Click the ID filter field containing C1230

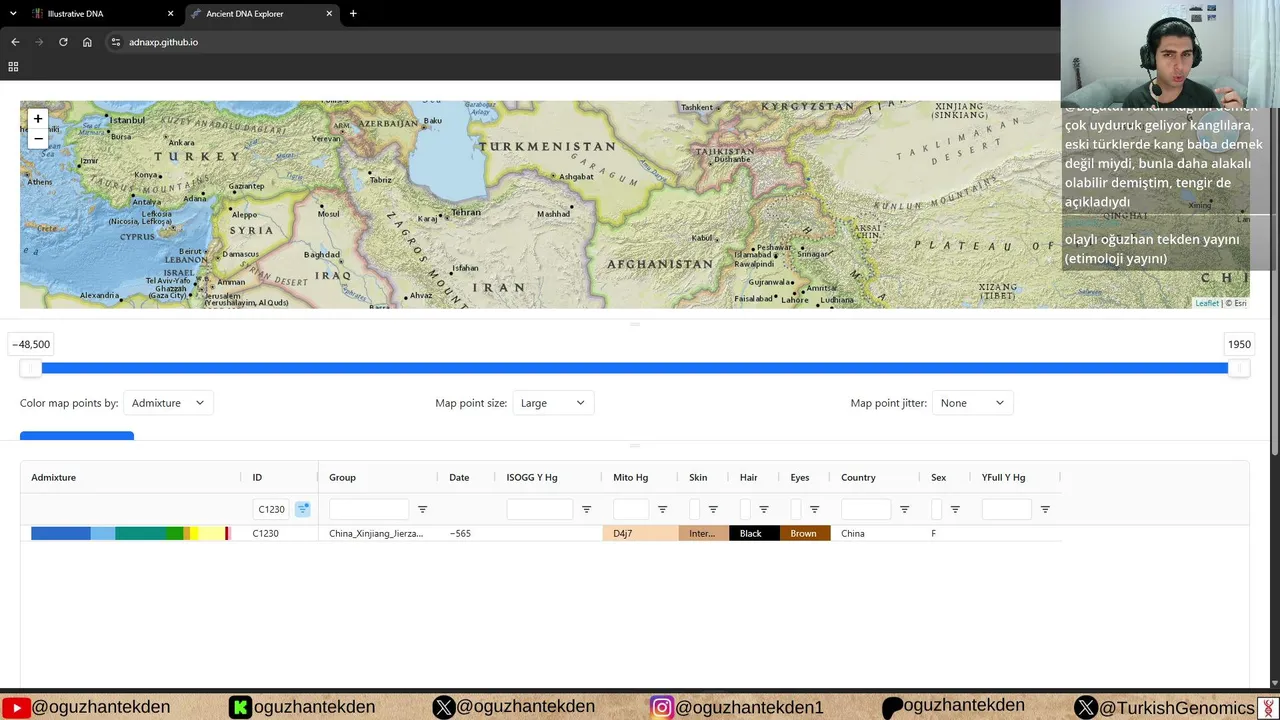click(x=270, y=509)
